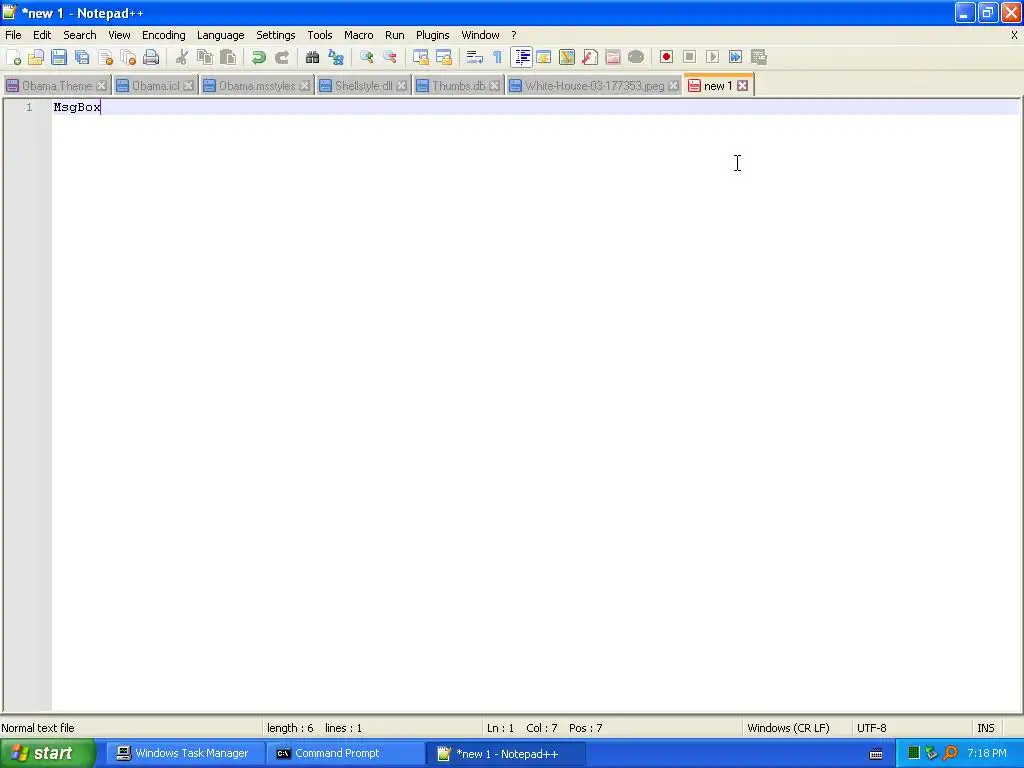Open the Settings menu
The image size is (1024, 768).
coord(276,35)
